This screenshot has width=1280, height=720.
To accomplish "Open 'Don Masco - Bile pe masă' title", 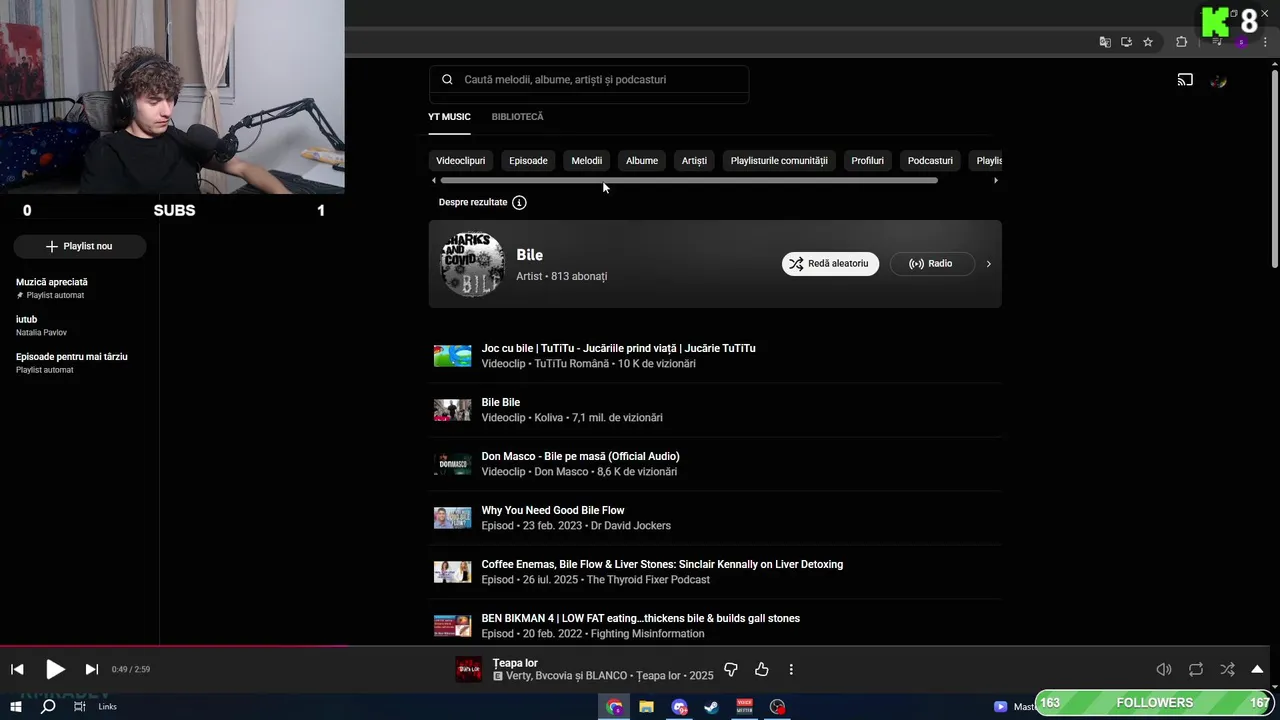I will click(580, 457).
